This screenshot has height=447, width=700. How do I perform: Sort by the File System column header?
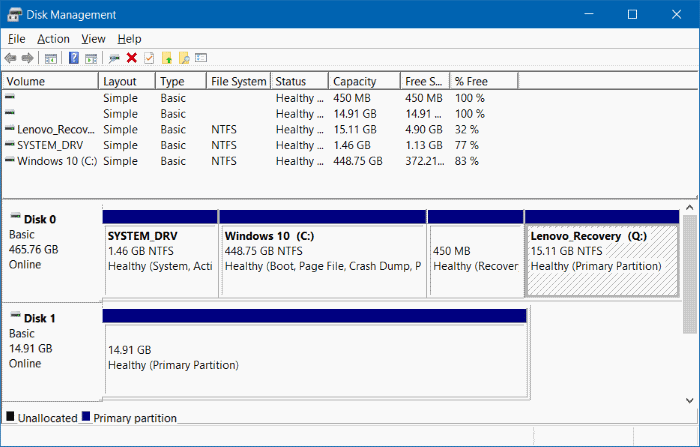click(238, 81)
